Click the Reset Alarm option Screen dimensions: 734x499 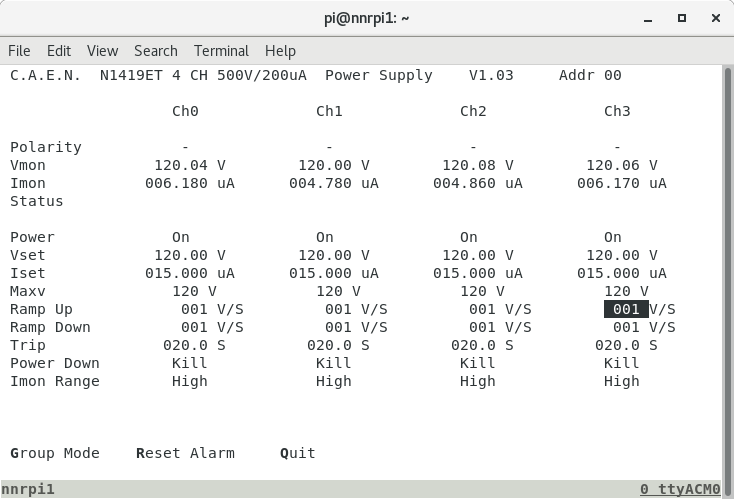(185, 453)
